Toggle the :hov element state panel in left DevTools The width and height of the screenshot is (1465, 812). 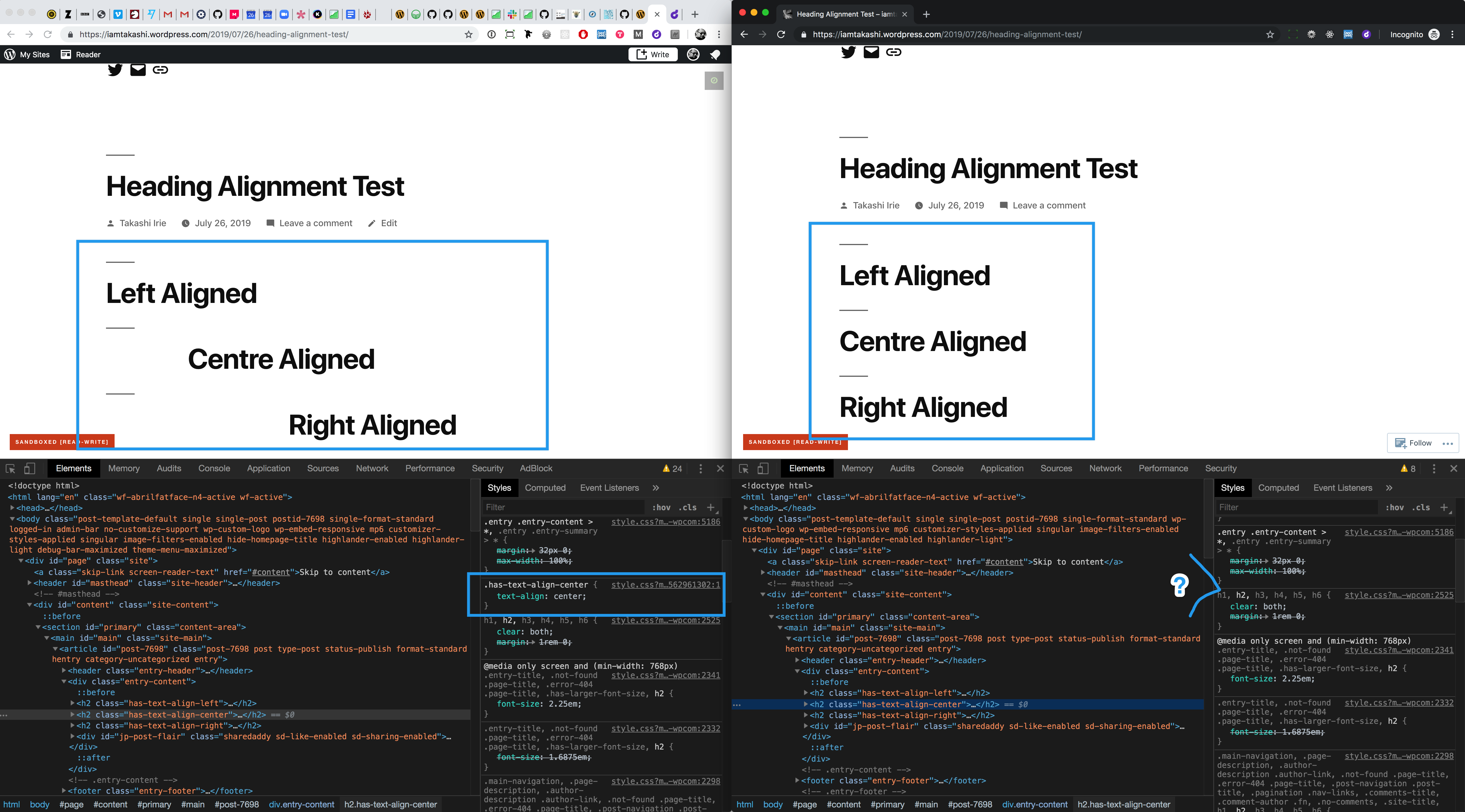pos(661,507)
